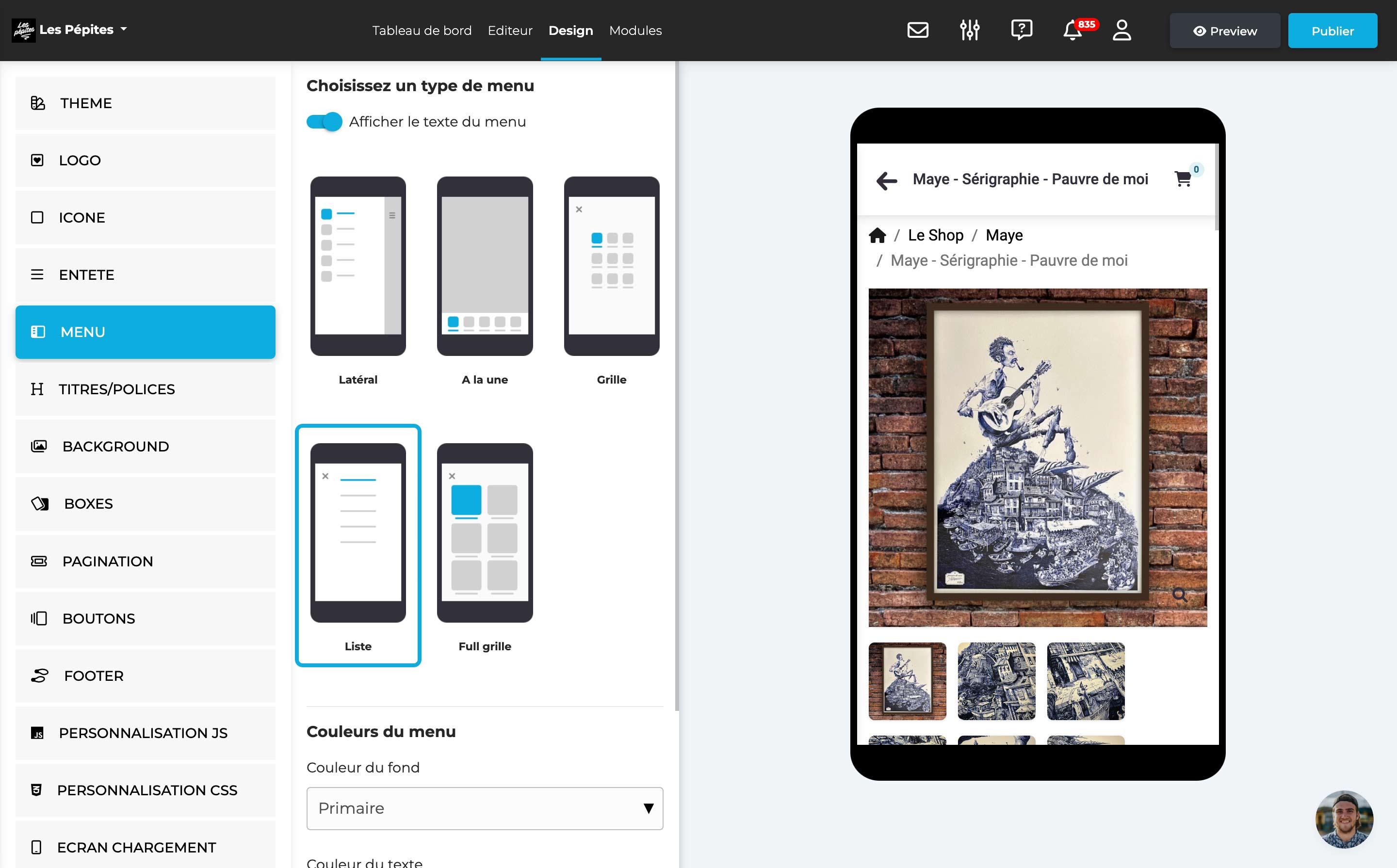This screenshot has width=1397, height=868.
Task: Open the THEME section label
Action: pyautogui.click(x=86, y=103)
